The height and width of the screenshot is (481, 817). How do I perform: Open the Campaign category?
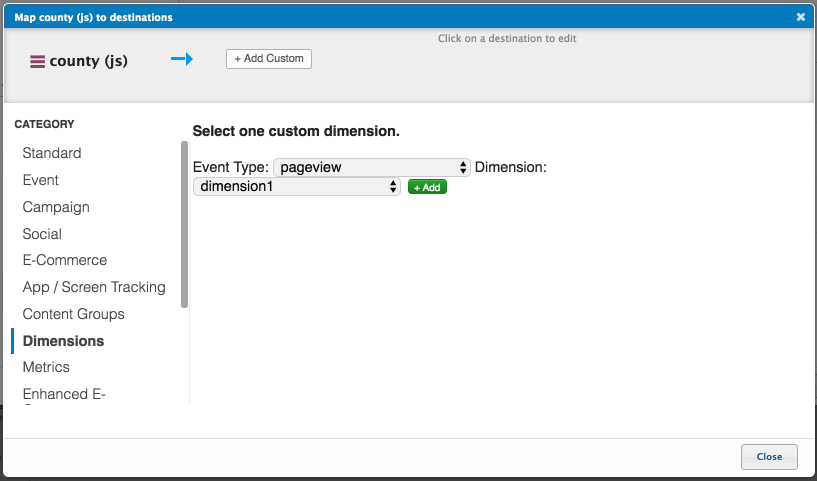click(56, 207)
